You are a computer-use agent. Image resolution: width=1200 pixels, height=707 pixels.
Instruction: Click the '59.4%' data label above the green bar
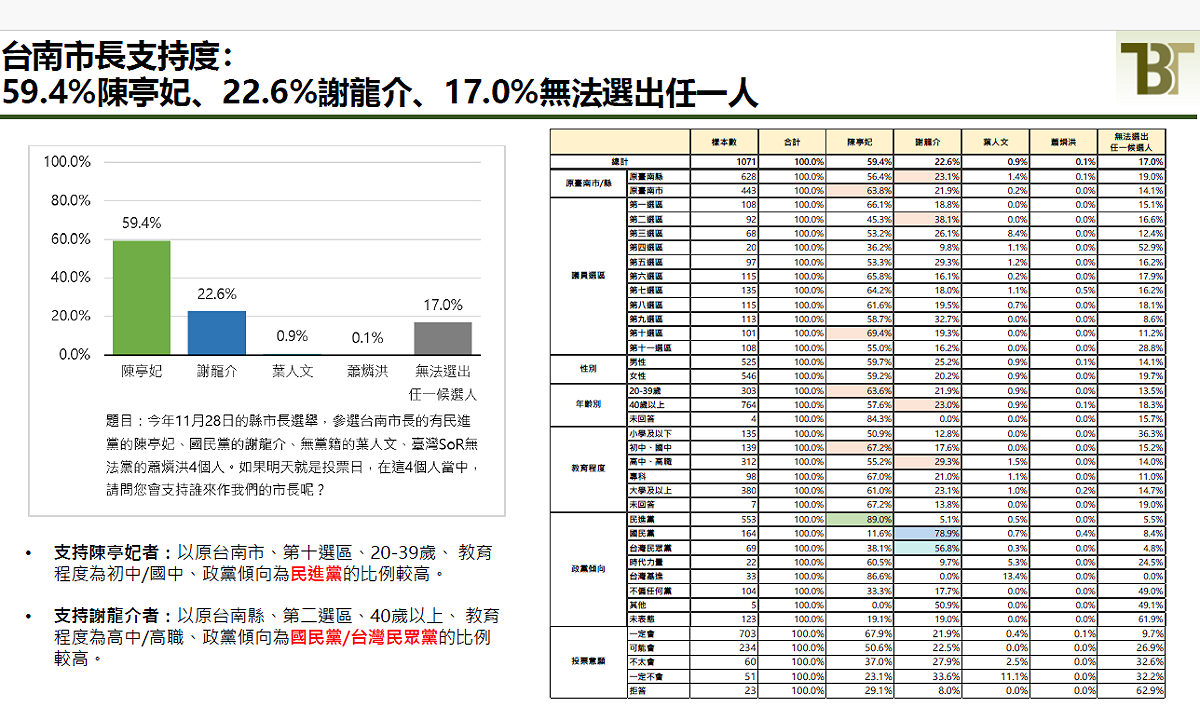[141, 223]
